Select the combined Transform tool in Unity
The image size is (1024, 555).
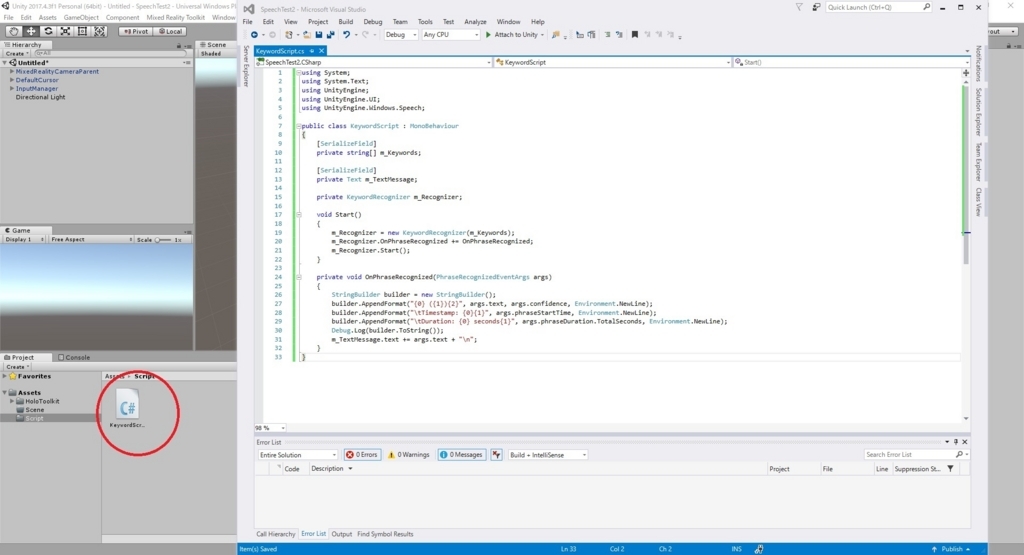pyautogui.click(x=99, y=31)
